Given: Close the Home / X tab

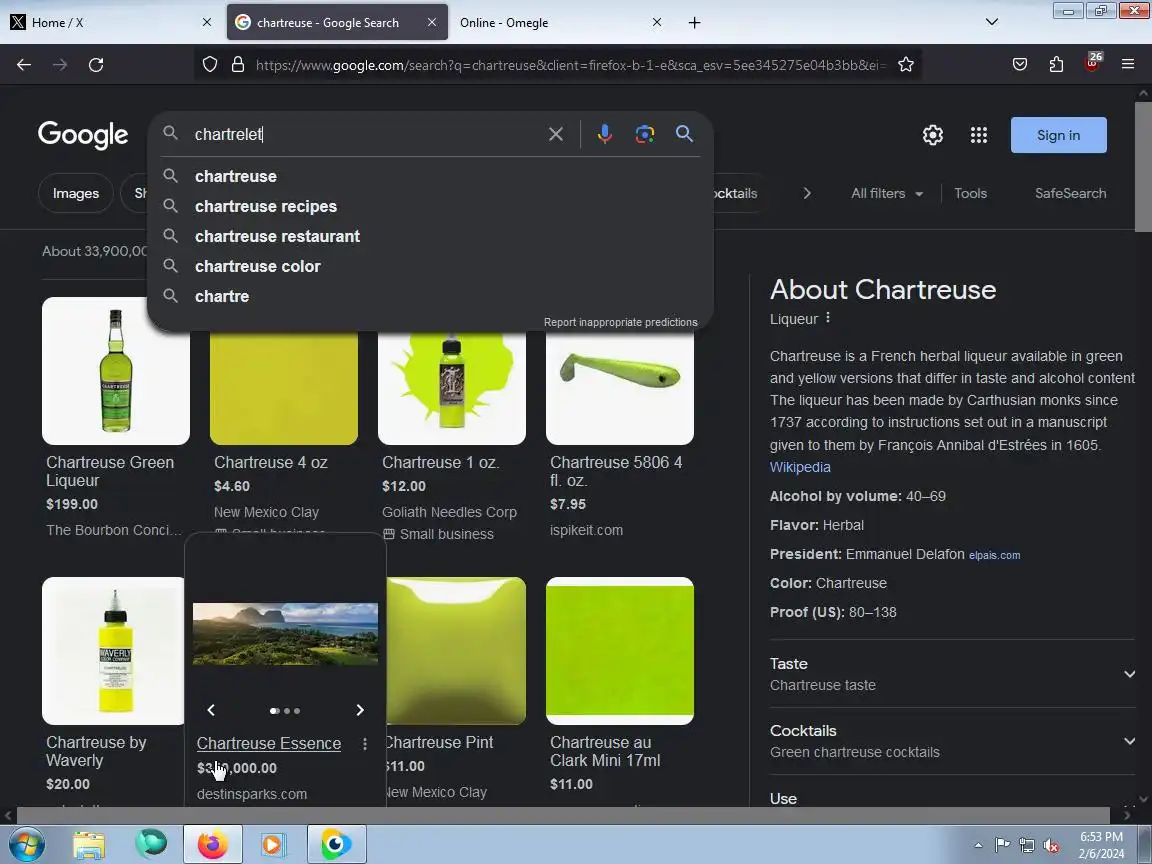Looking at the screenshot, I should 206,22.
